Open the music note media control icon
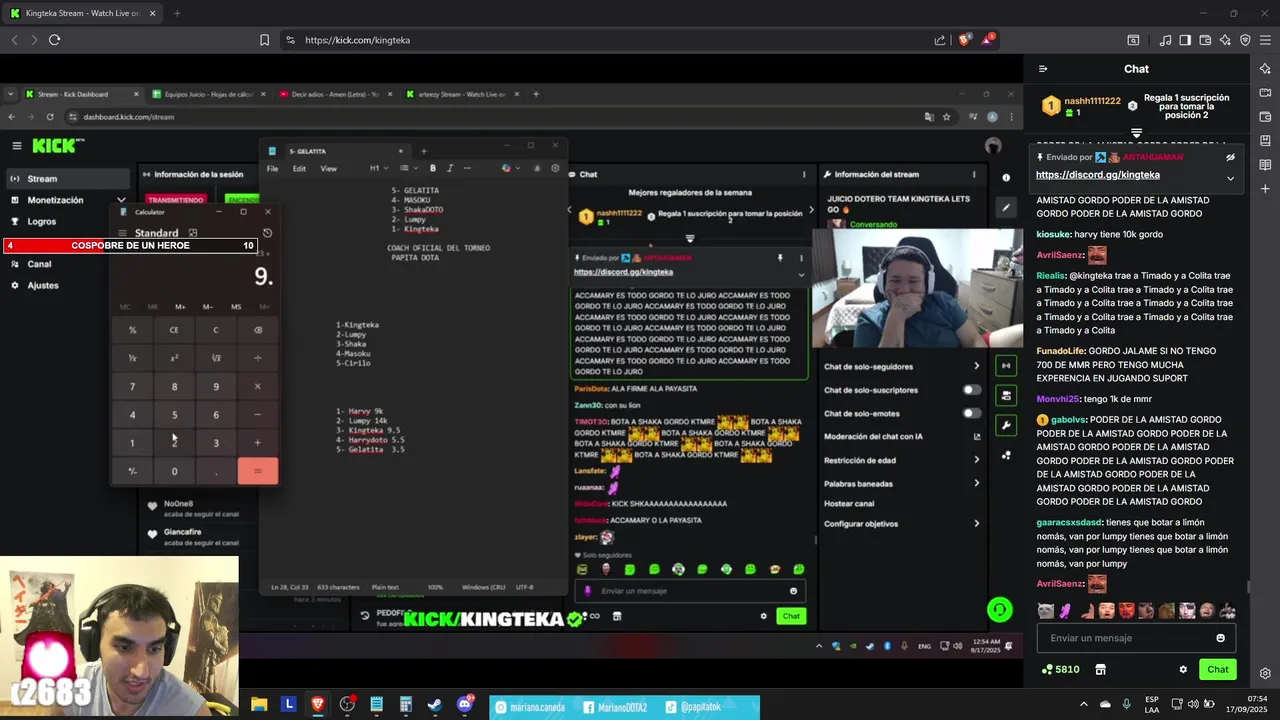 pos(1165,40)
